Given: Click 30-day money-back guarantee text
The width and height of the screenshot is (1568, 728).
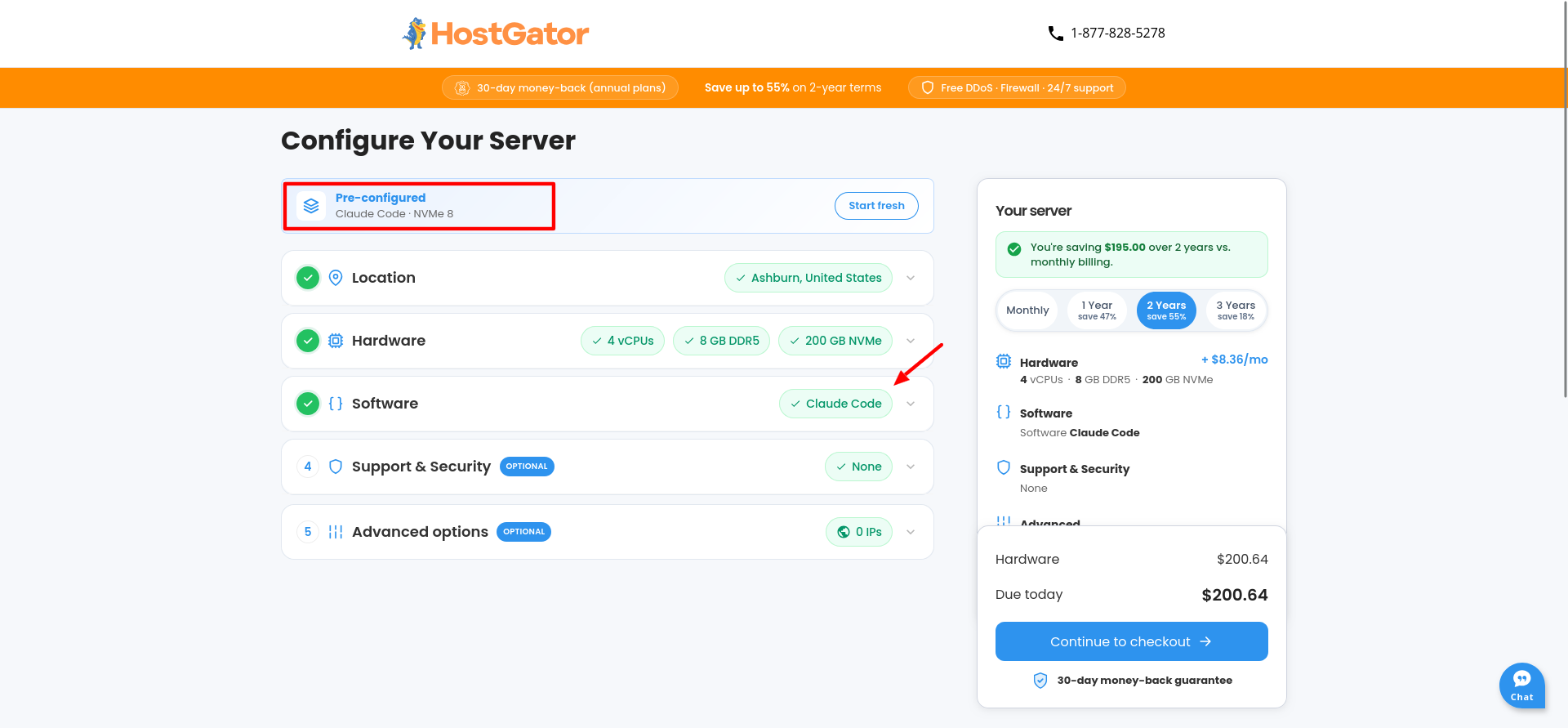Looking at the screenshot, I should [1144, 681].
